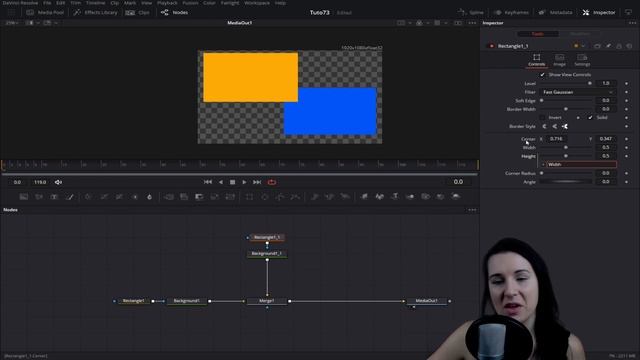Screen dimensions: 640x360
Task: Open the Playback menu
Action: [167, 3]
